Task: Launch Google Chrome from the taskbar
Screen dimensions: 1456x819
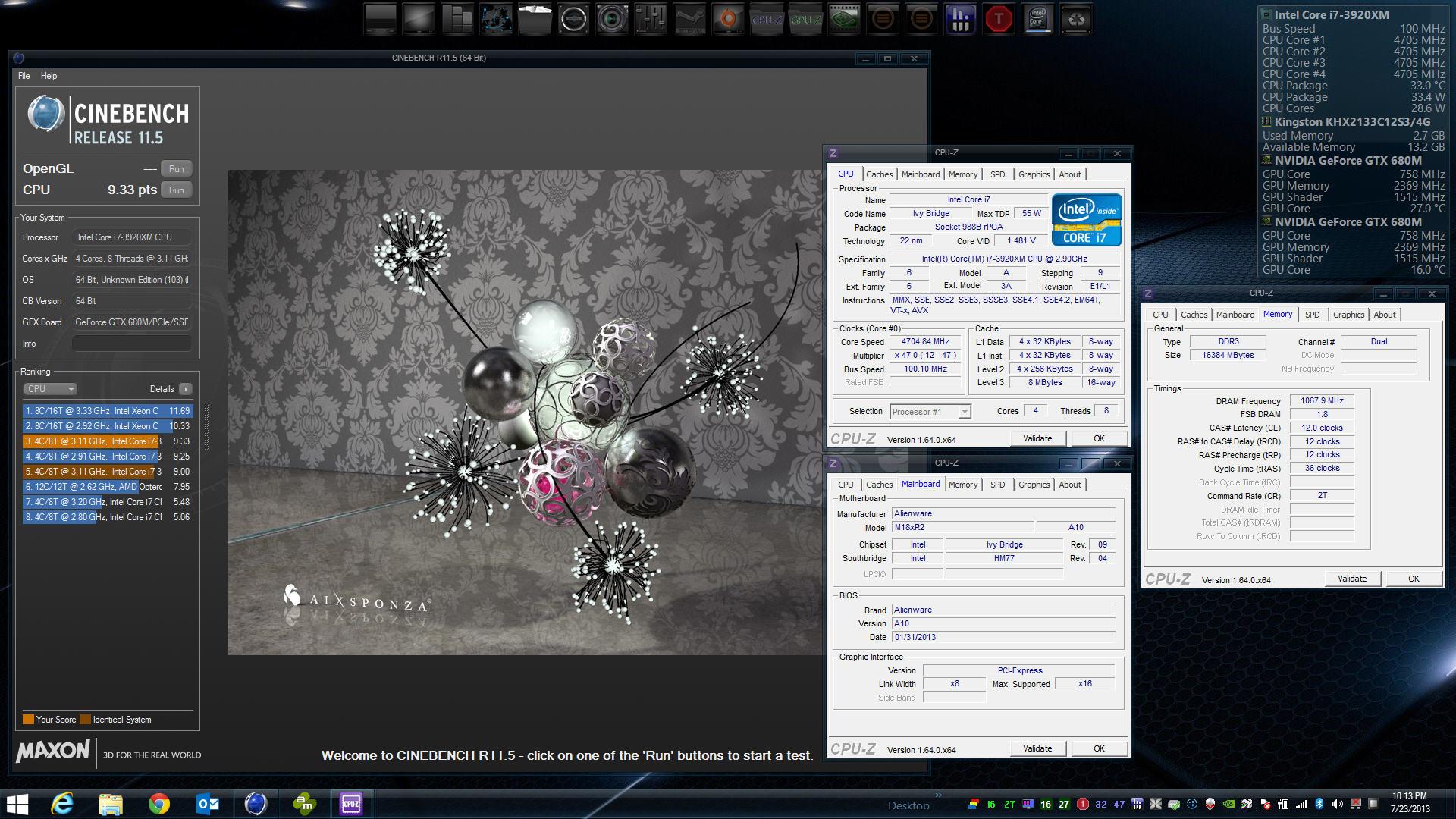Action: [x=158, y=804]
